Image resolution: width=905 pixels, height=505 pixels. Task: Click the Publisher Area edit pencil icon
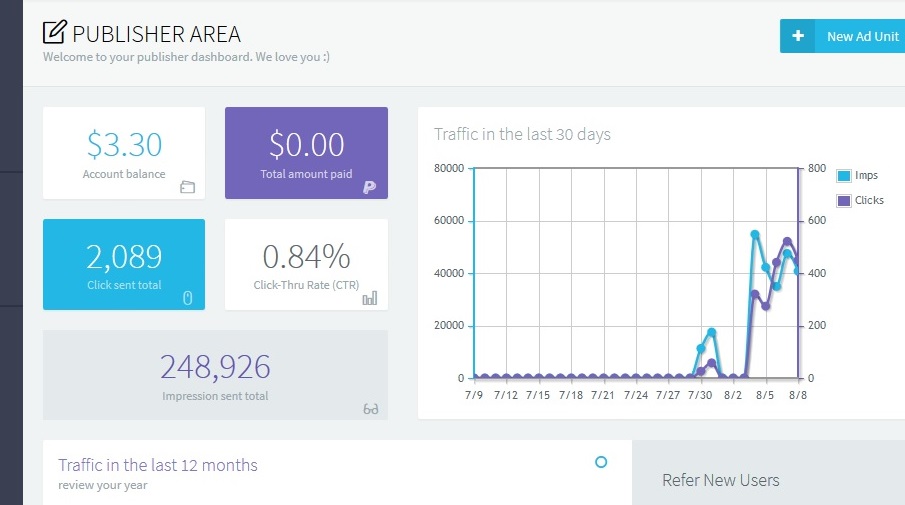(54, 32)
